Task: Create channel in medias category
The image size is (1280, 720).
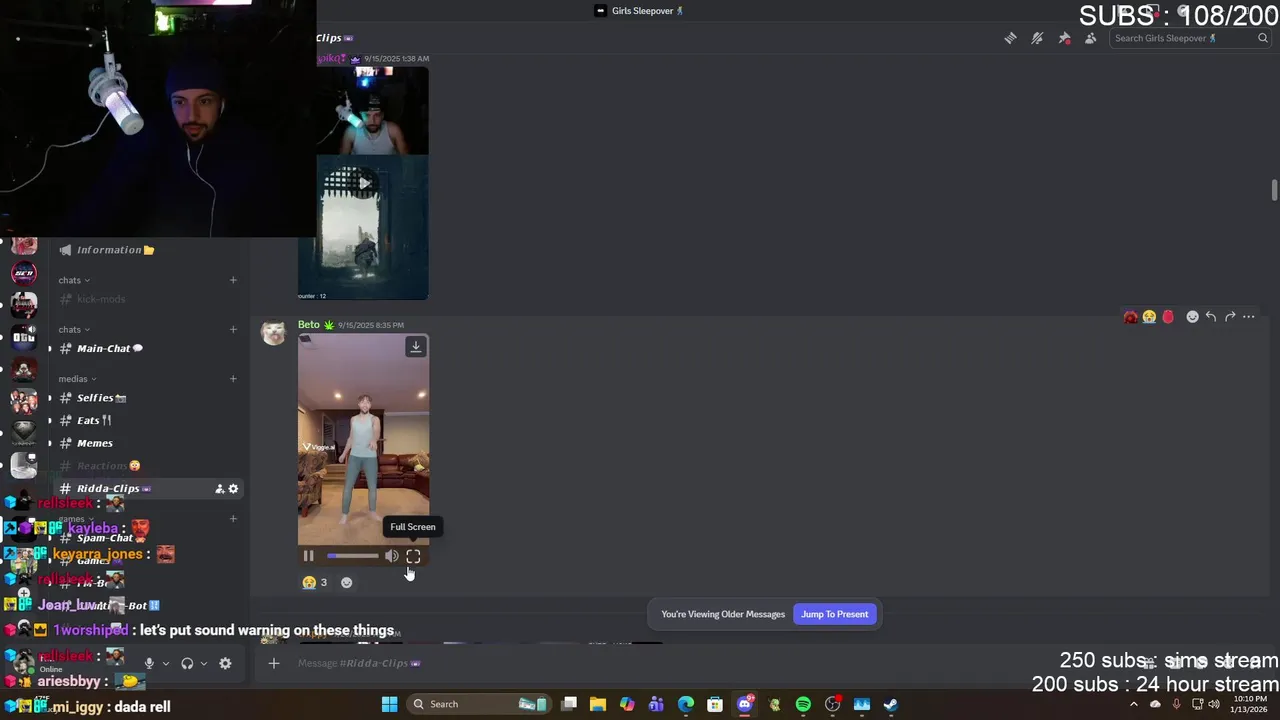Action: 233,379
